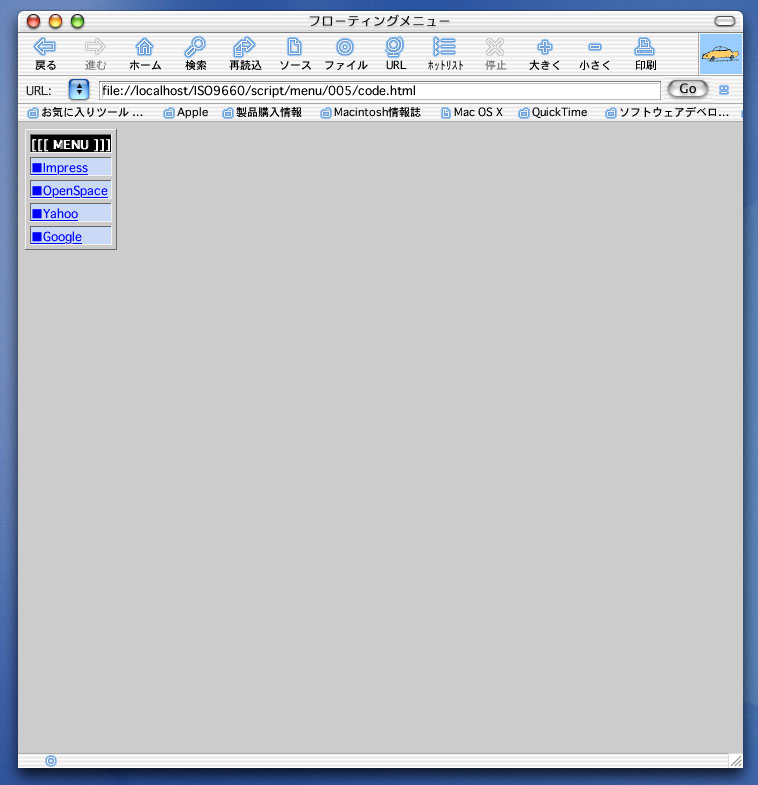Click the green zoom window button
The height and width of the screenshot is (785, 758).
(77, 22)
